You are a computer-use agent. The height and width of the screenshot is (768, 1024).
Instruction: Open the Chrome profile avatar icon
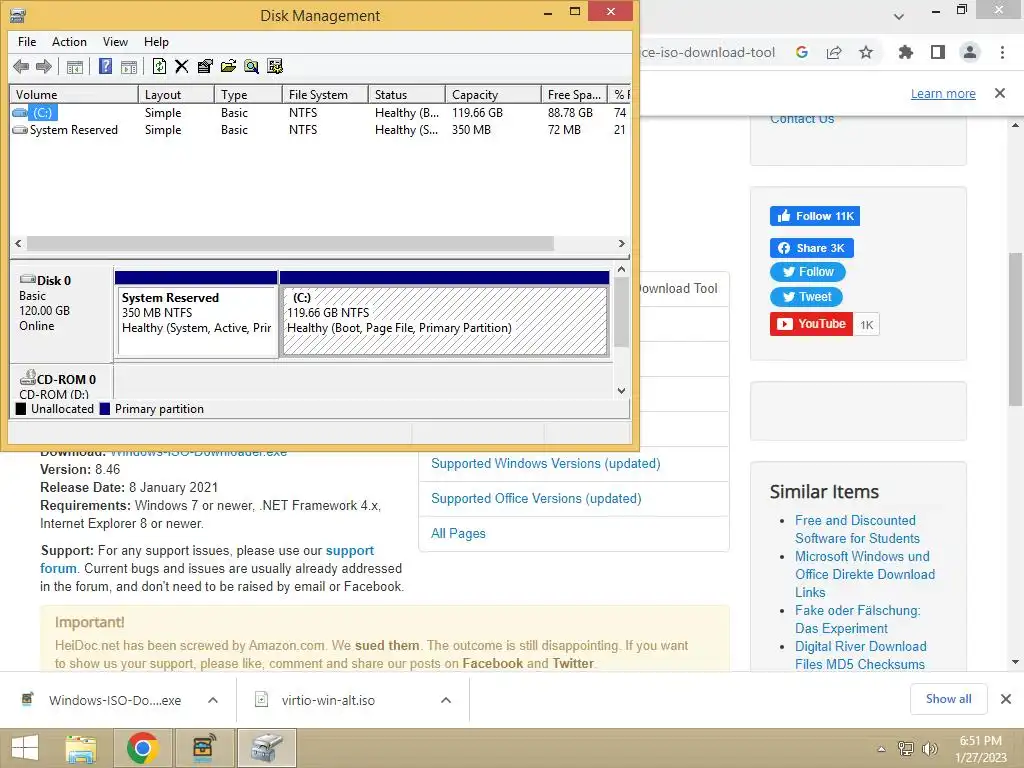pyautogui.click(x=970, y=52)
